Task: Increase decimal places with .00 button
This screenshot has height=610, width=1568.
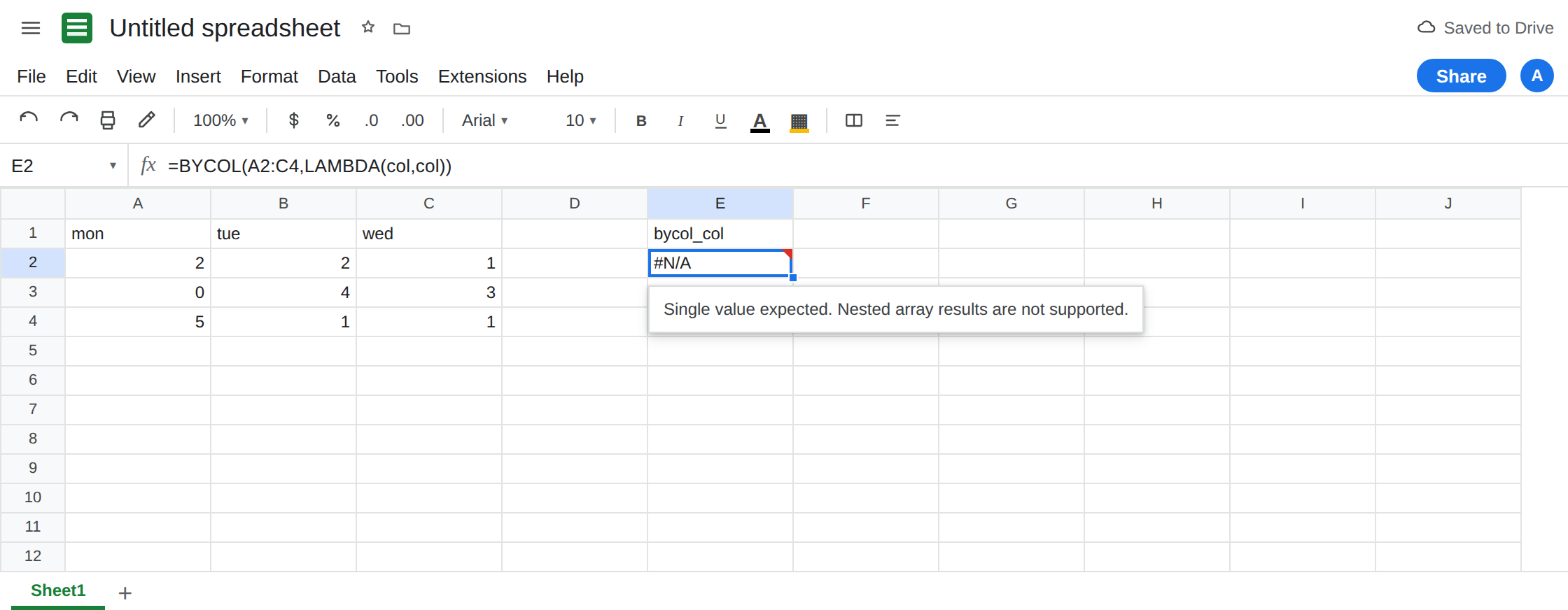Action: [x=412, y=120]
